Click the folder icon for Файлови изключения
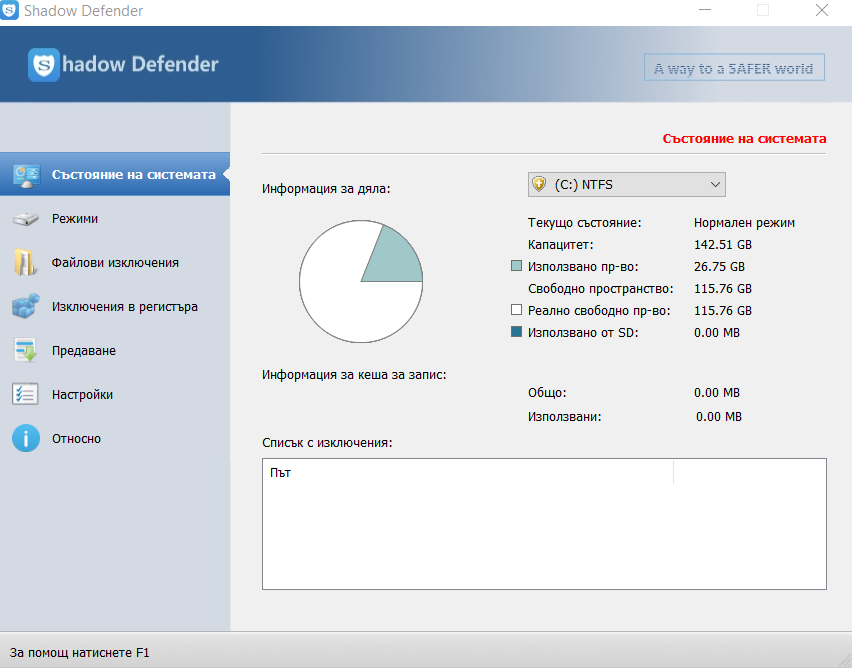852x668 pixels. coord(25,263)
